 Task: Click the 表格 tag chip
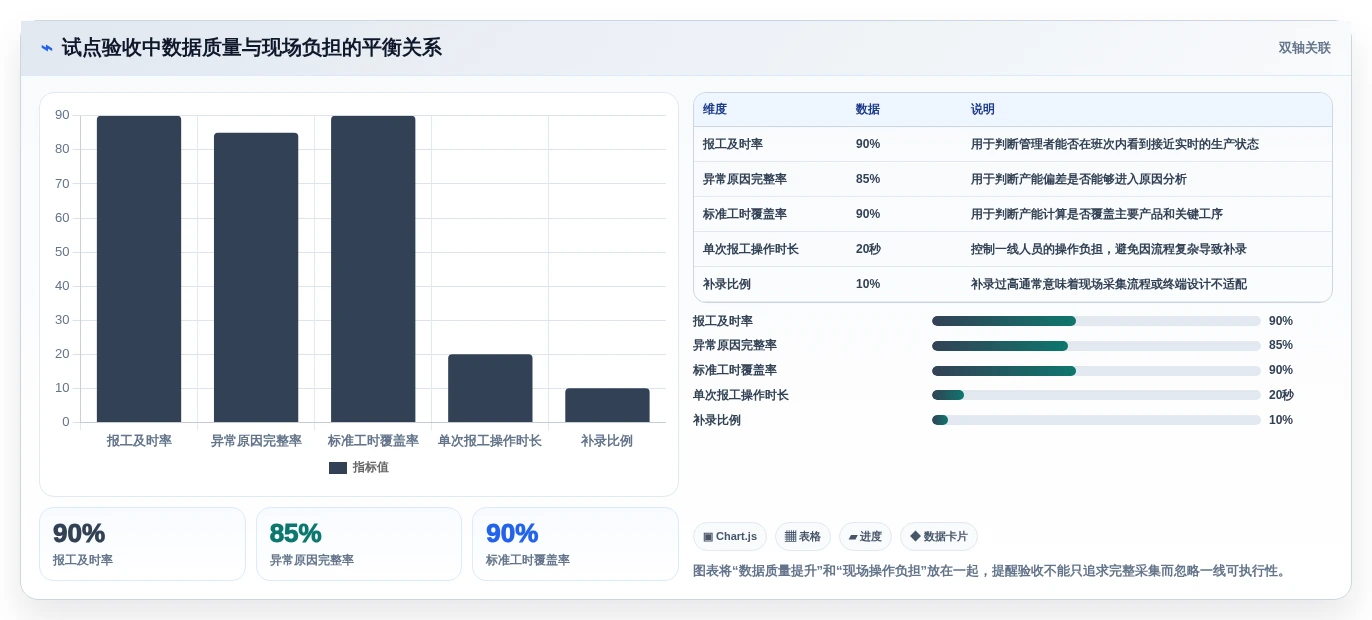803,537
